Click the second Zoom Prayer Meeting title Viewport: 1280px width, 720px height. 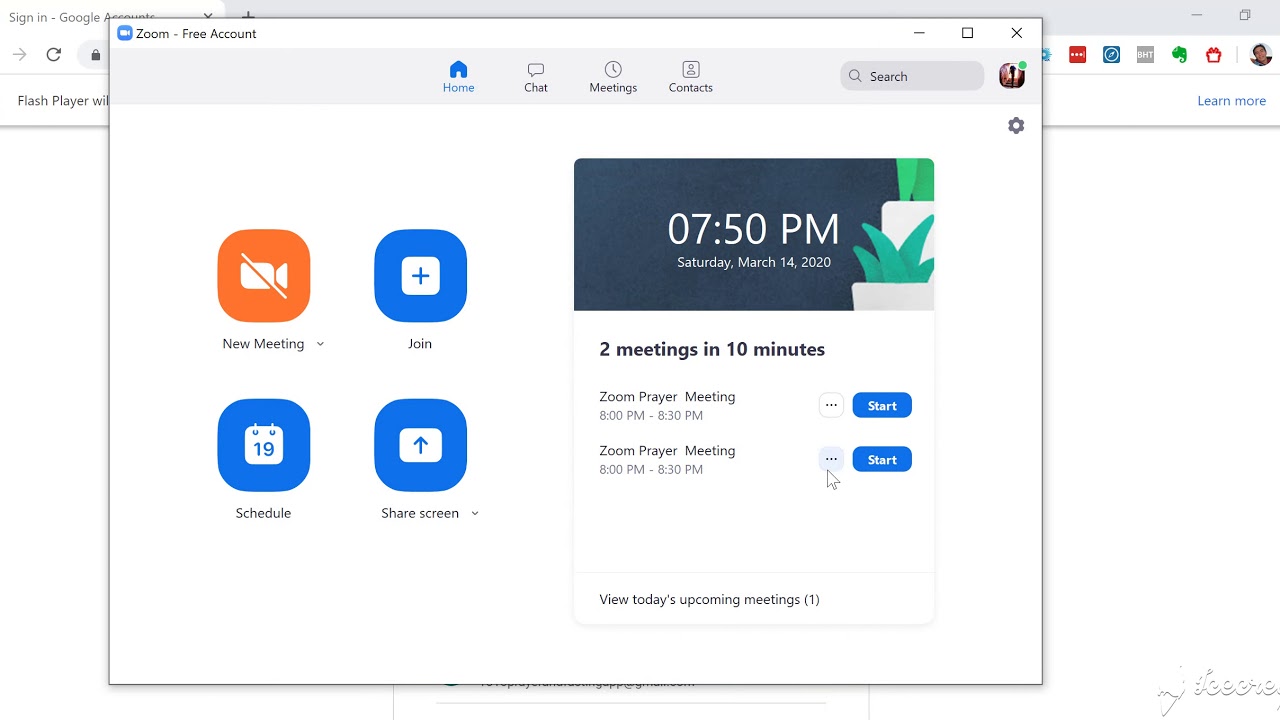tap(667, 451)
